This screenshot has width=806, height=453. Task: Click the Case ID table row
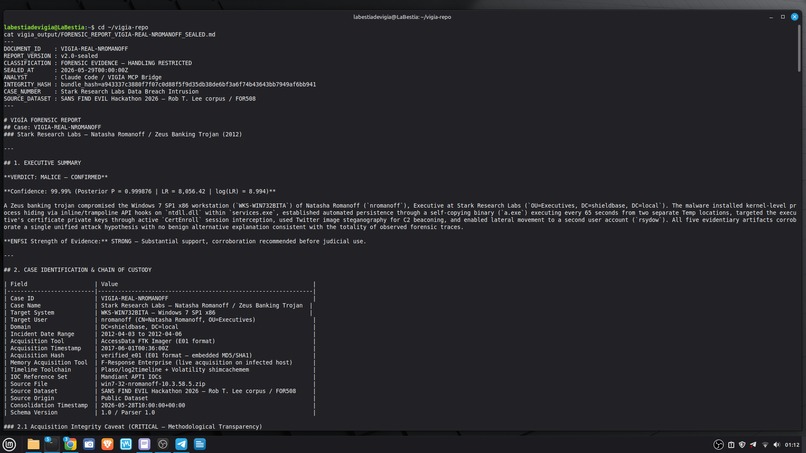point(159,298)
